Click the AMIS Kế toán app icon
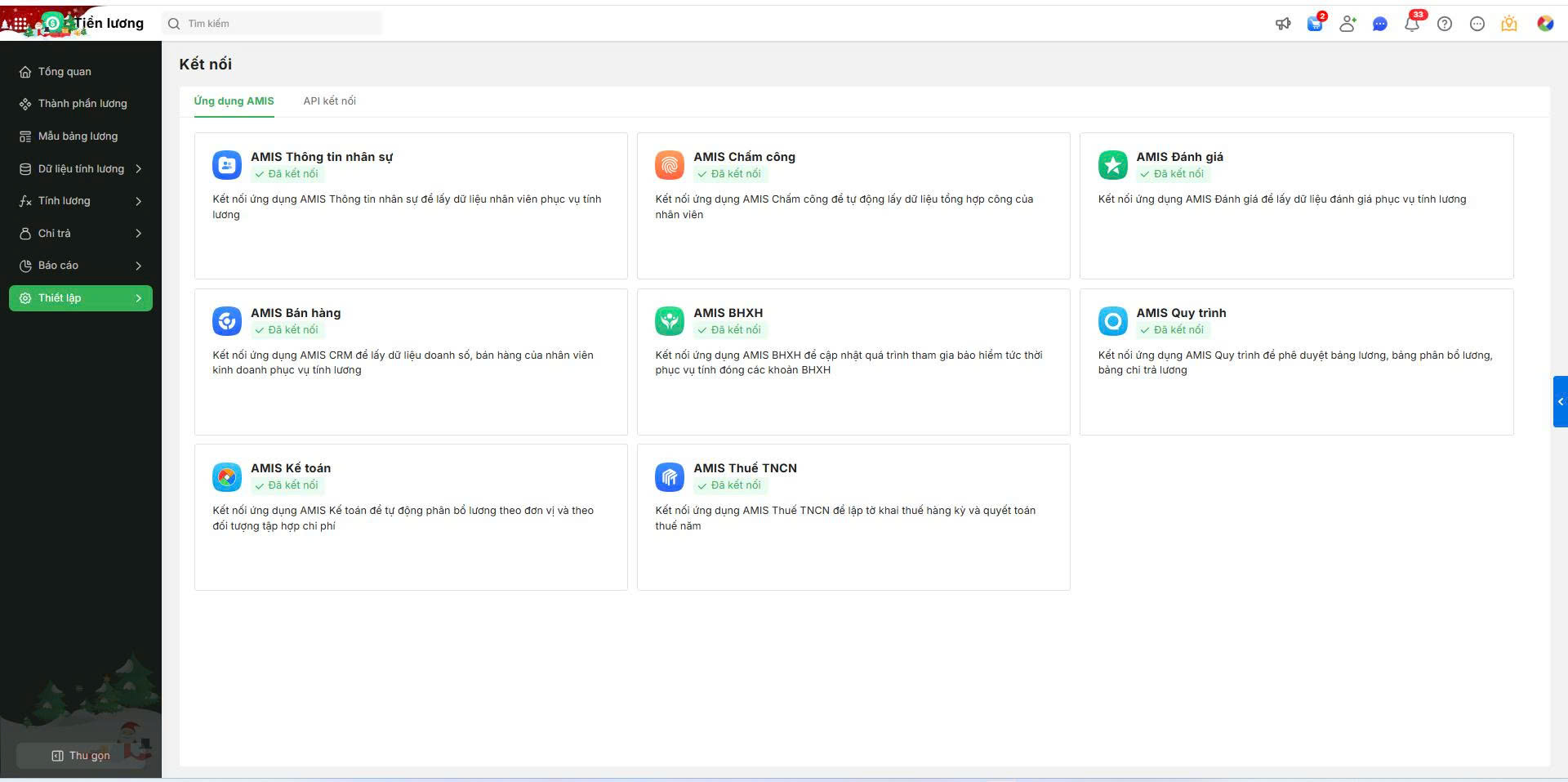This screenshot has width=1568, height=782. pyautogui.click(x=227, y=476)
